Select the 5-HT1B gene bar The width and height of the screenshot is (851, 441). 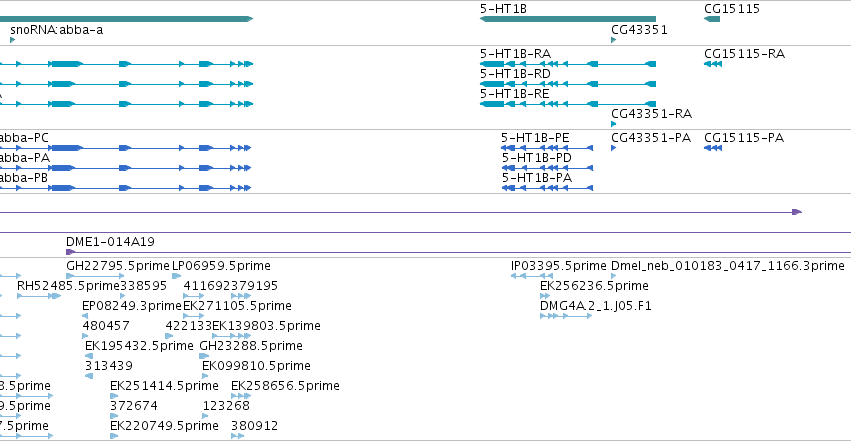[x=568, y=19]
